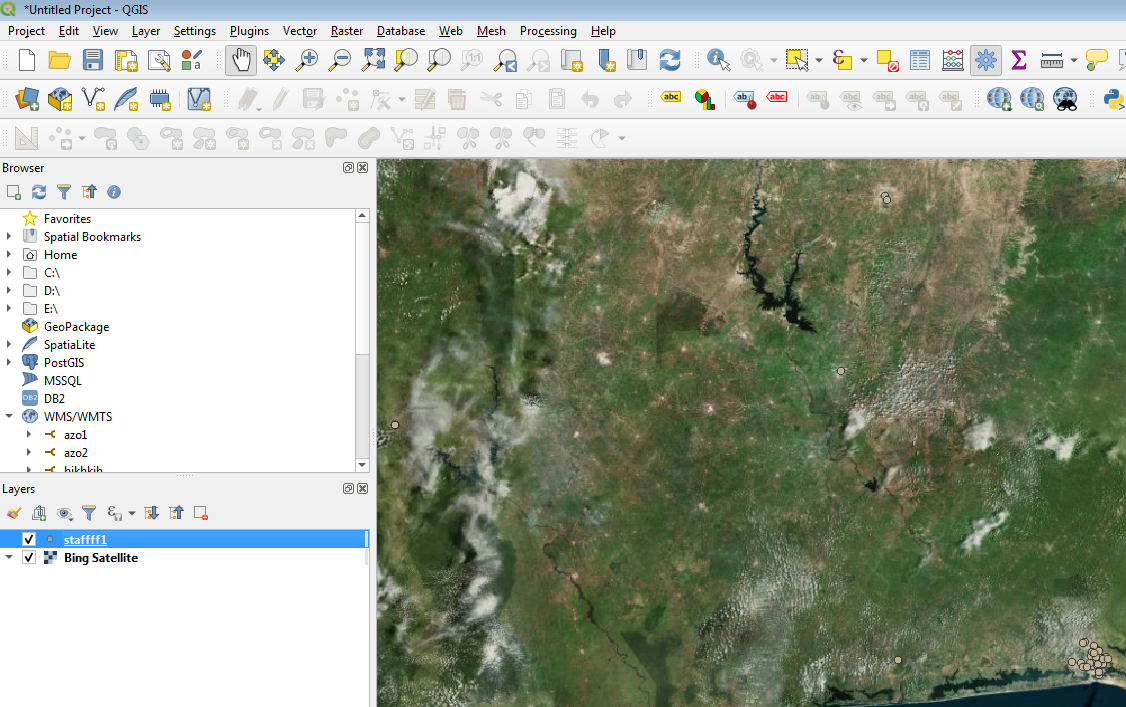Open the Data Source Manager
The image size is (1126, 707).
click(26, 100)
